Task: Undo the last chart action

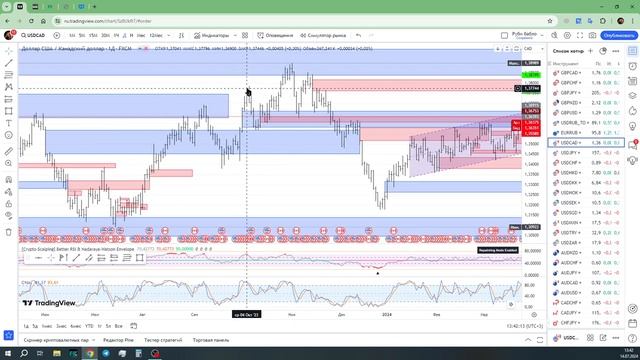Action: (x=358, y=36)
